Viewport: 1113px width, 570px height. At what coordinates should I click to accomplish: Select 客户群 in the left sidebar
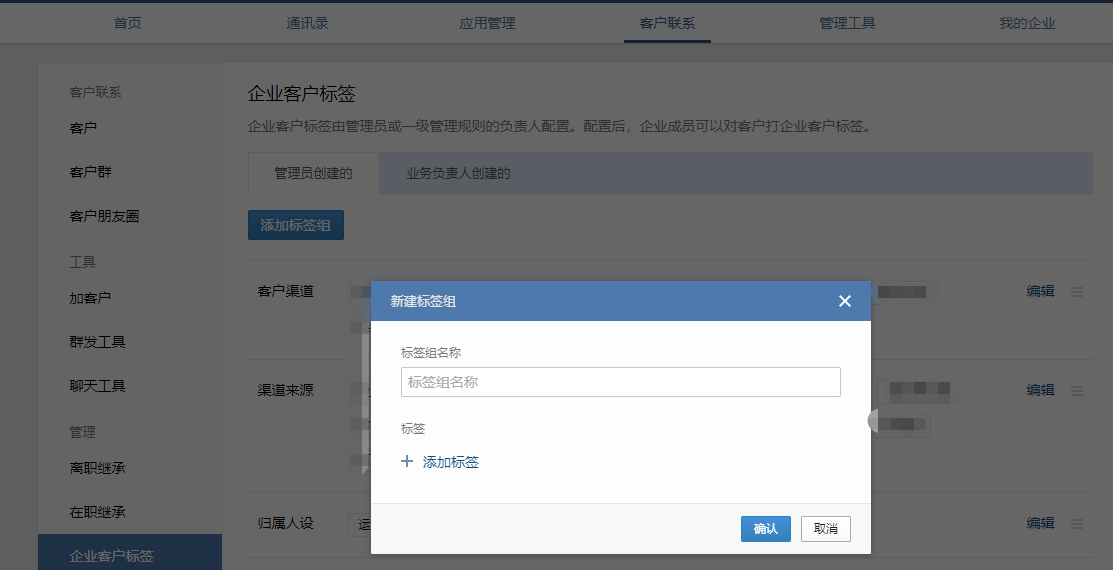(91, 172)
